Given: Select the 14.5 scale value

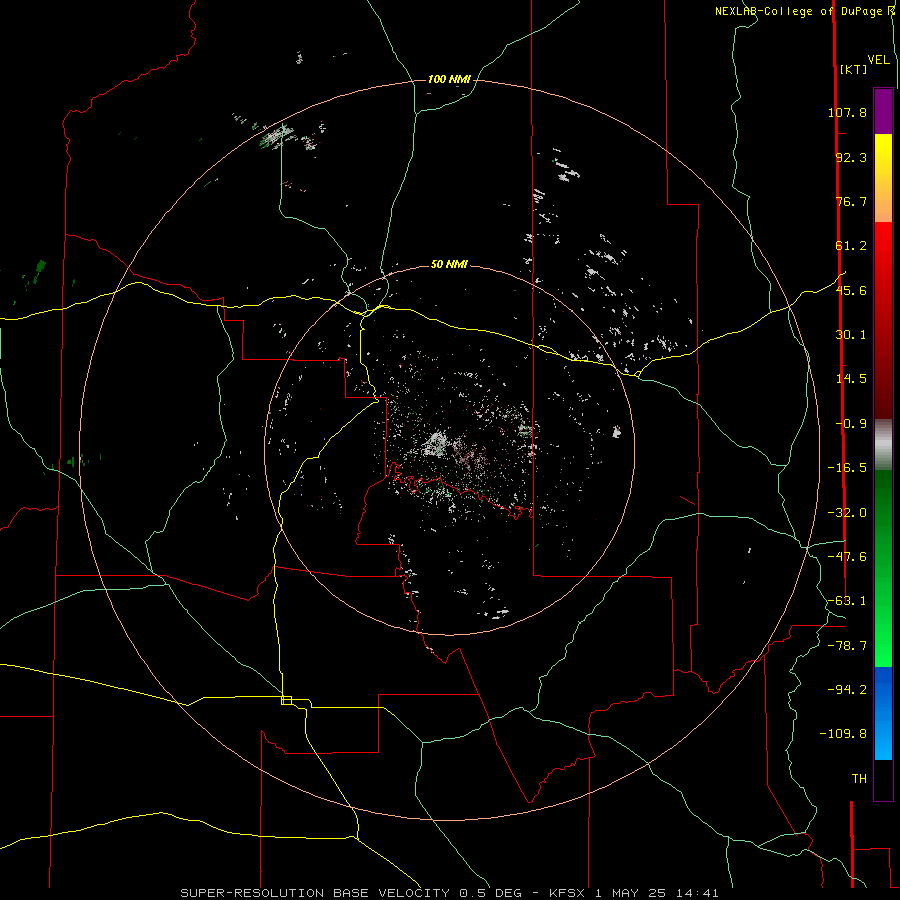Looking at the screenshot, I should tap(851, 379).
